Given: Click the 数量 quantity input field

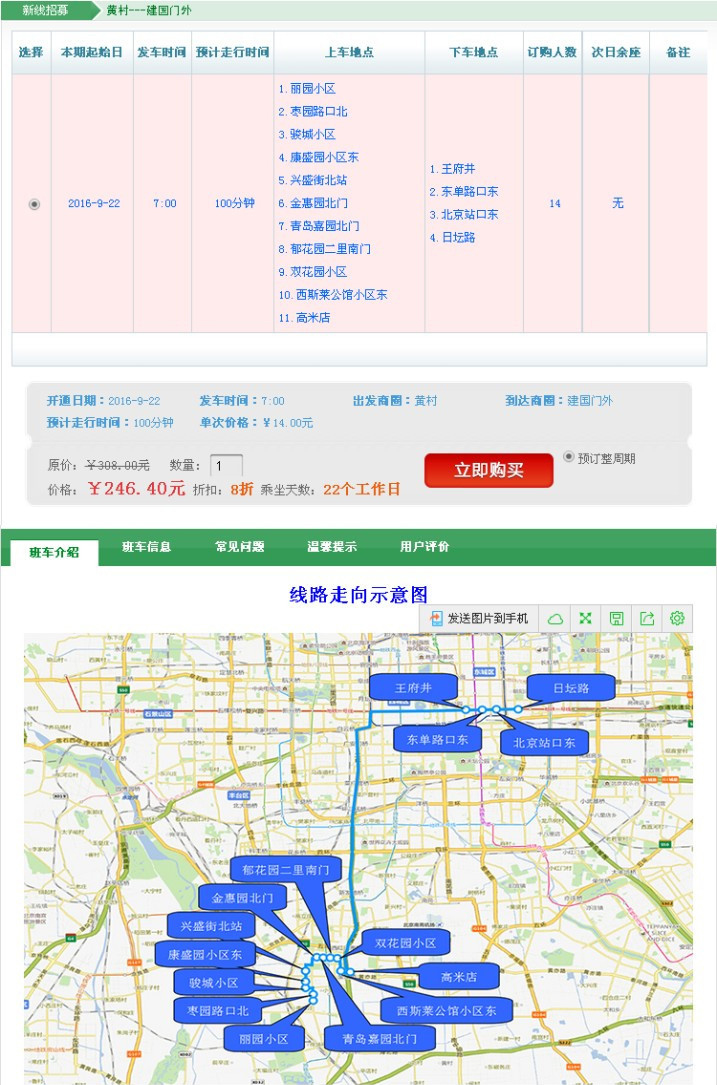Looking at the screenshot, I should click(226, 465).
